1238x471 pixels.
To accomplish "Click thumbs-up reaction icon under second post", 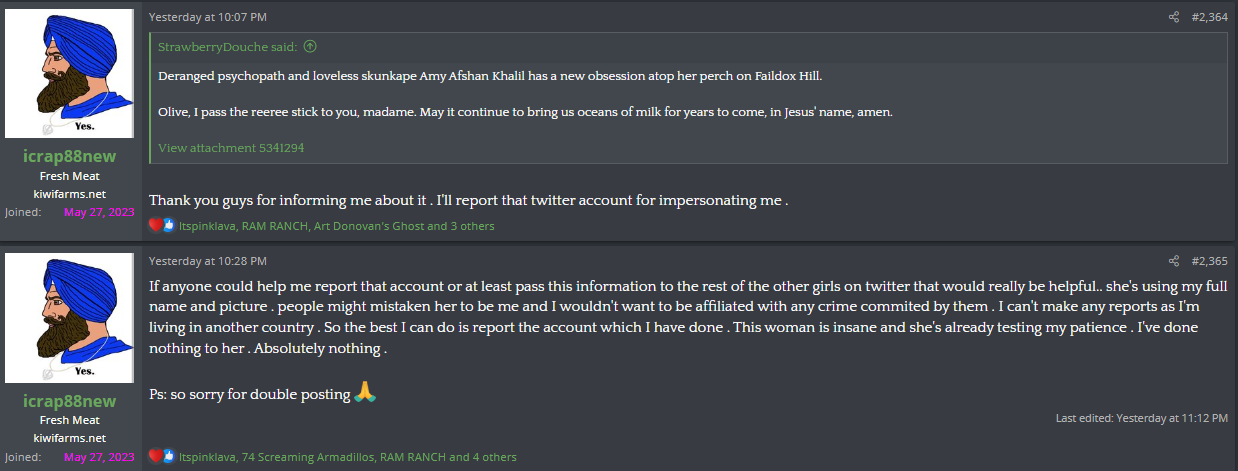I will pos(168,456).
